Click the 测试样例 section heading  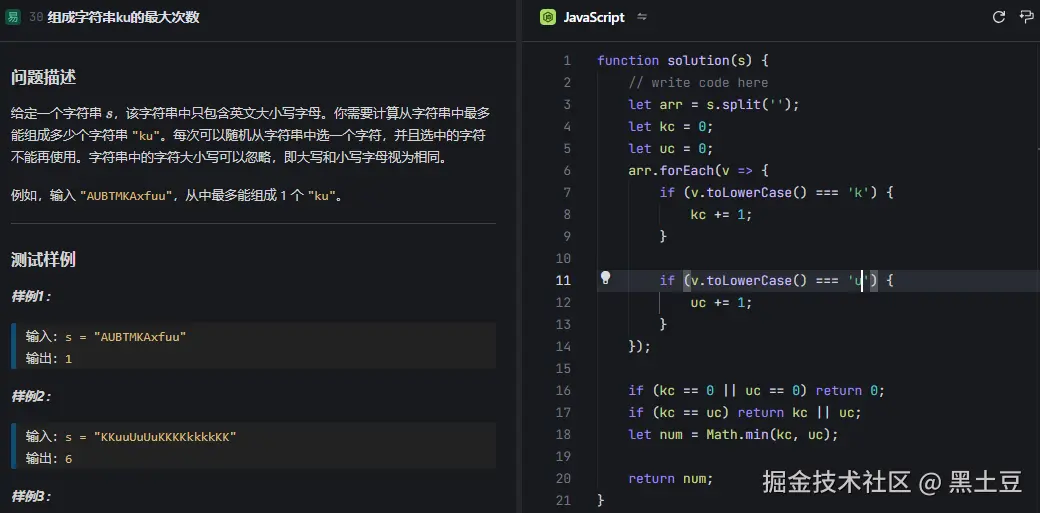43,259
